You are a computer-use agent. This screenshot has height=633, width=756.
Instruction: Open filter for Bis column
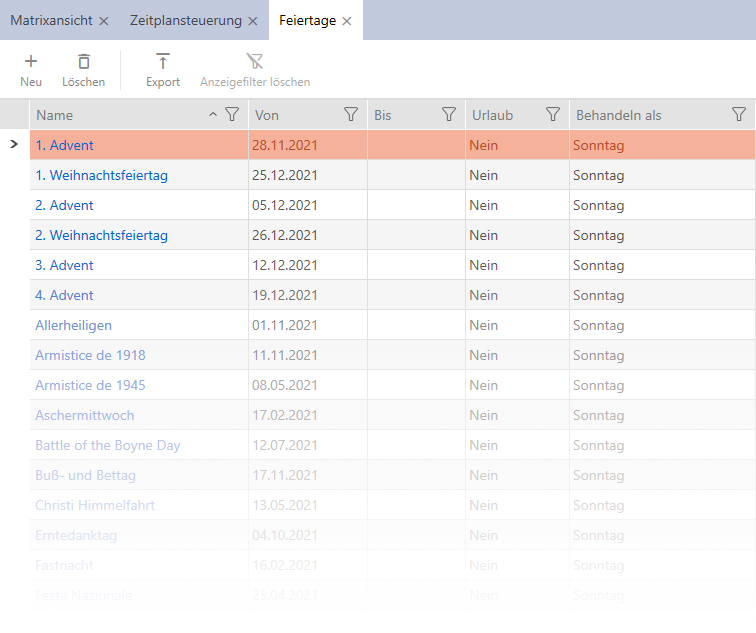[x=449, y=115]
